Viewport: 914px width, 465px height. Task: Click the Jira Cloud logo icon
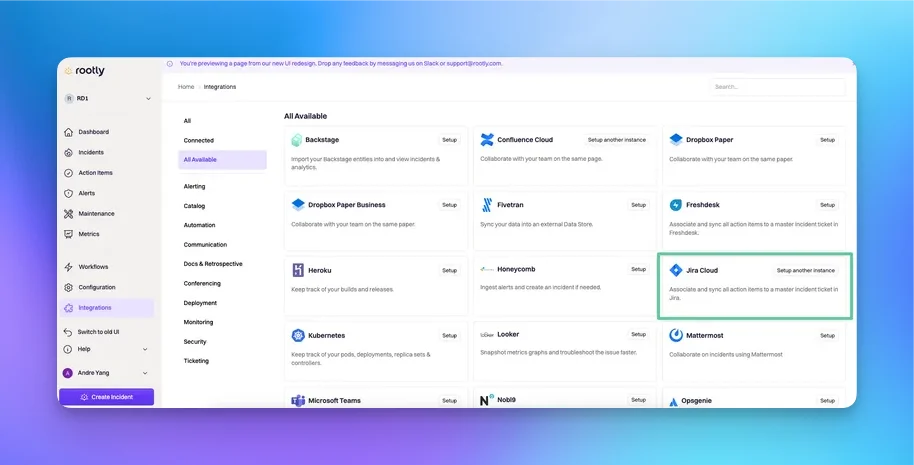pyautogui.click(x=676, y=270)
